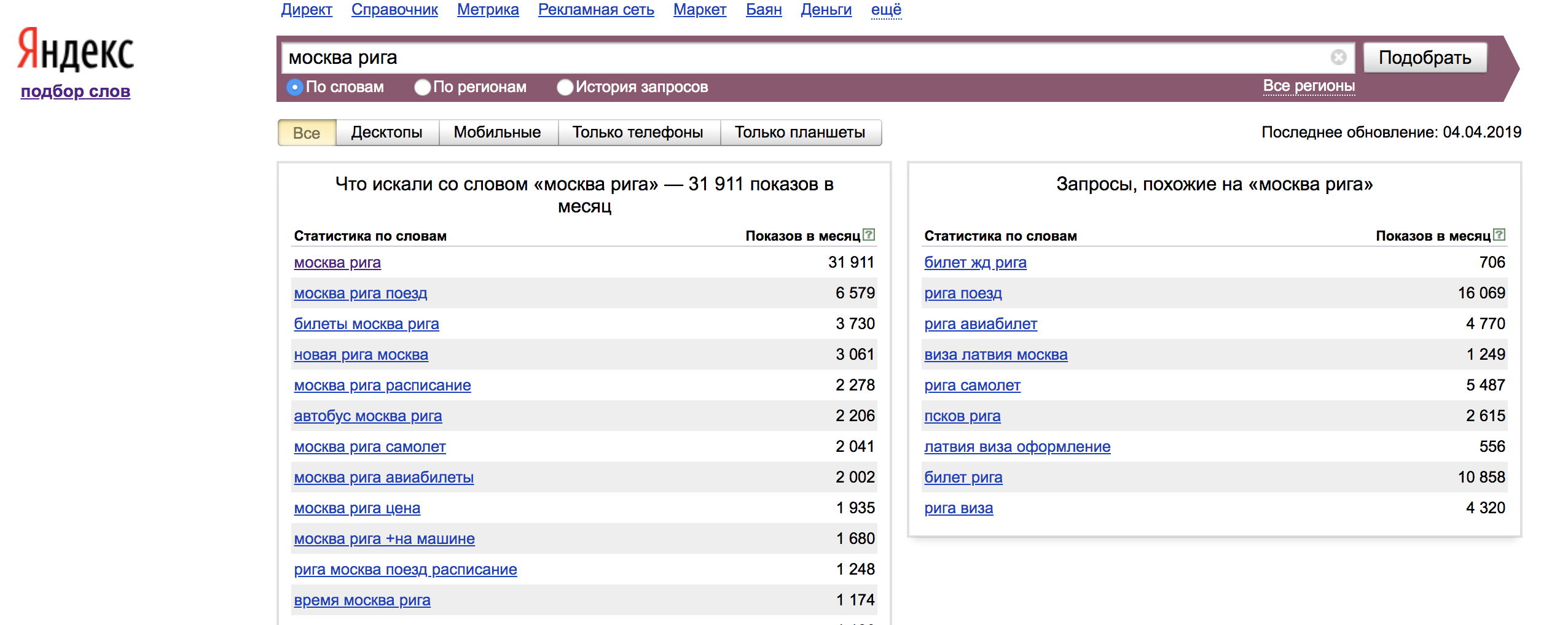Image resolution: width=1568 pixels, height=625 pixels.
Task: Open the 'Деньги' link
Action: pos(826,9)
